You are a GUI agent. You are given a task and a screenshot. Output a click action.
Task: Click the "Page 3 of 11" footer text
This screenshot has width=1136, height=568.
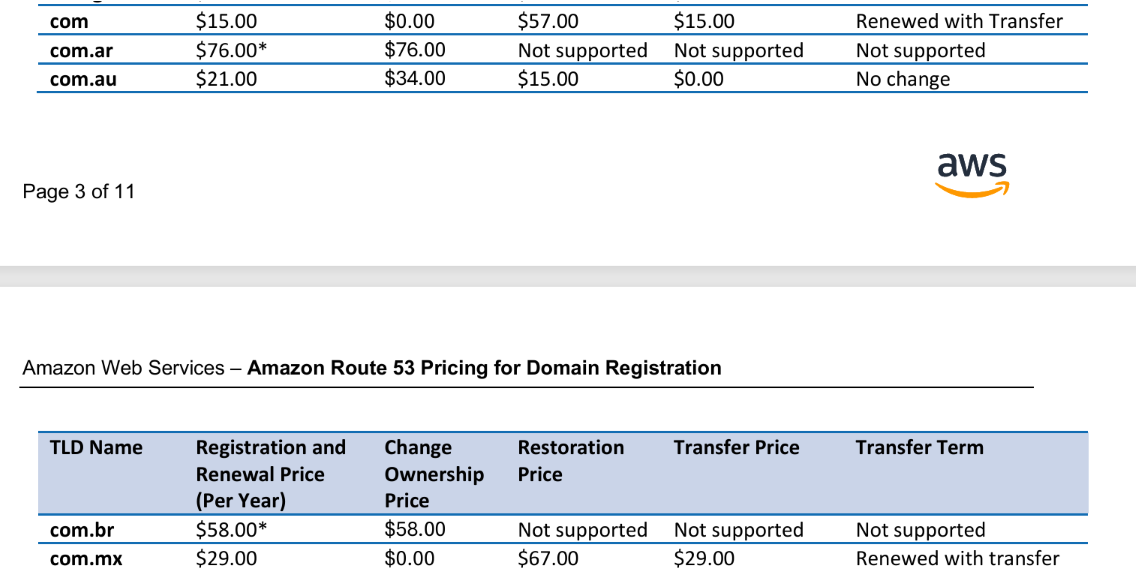coord(78,191)
